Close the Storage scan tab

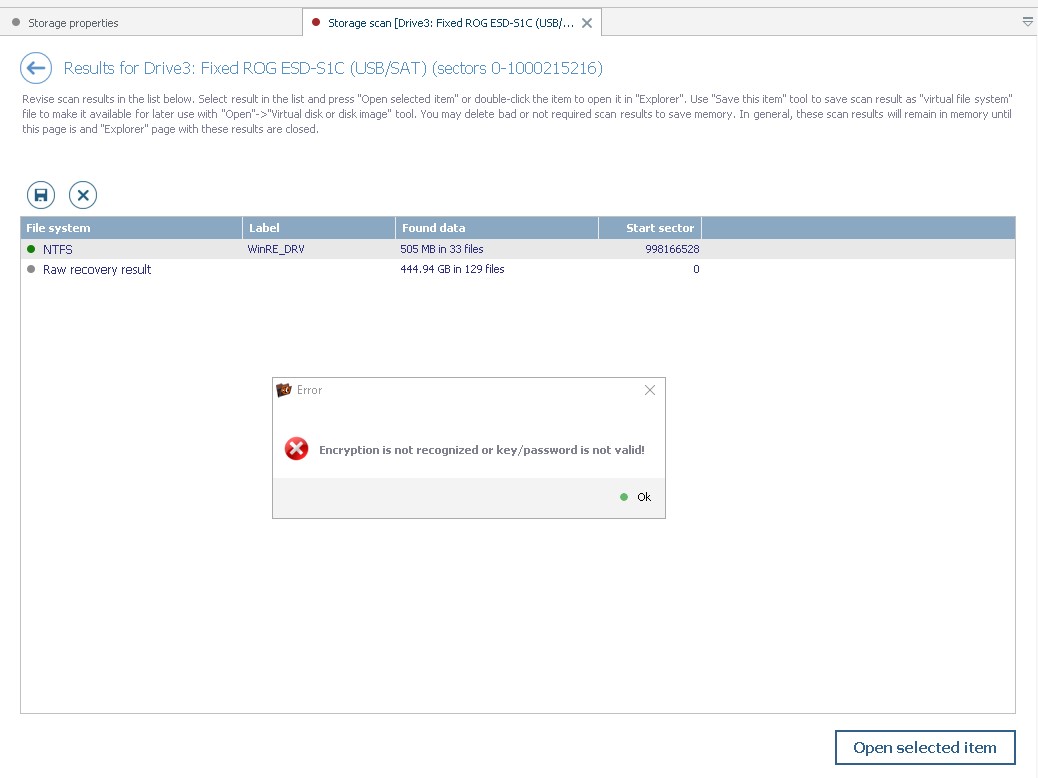[587, 23]
